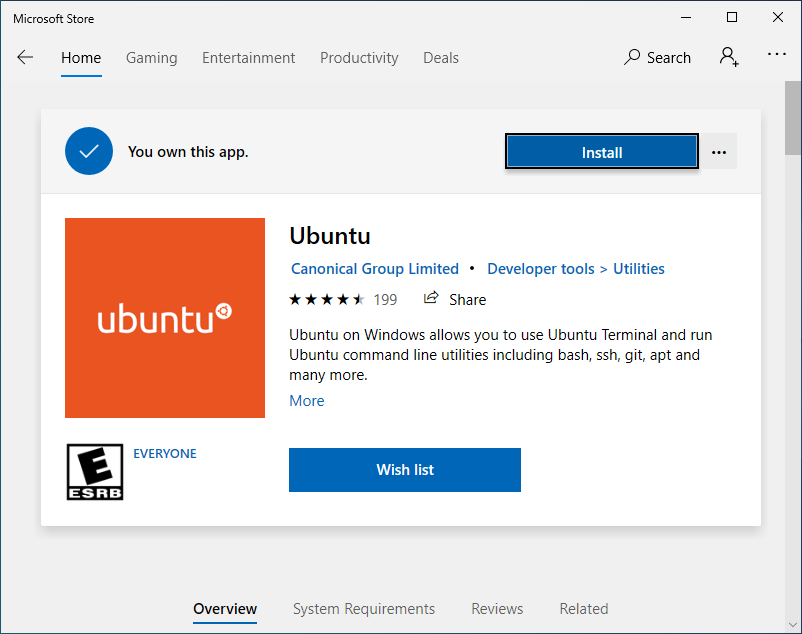Viewport: 802px width, 634px height.
Task: Install the Ubuntu app
Action: point(602,151)
